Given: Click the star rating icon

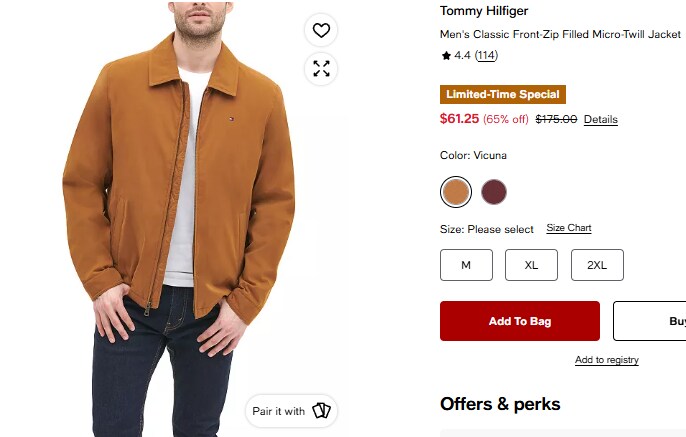Looking at the screenshot, I should [446, 56].
